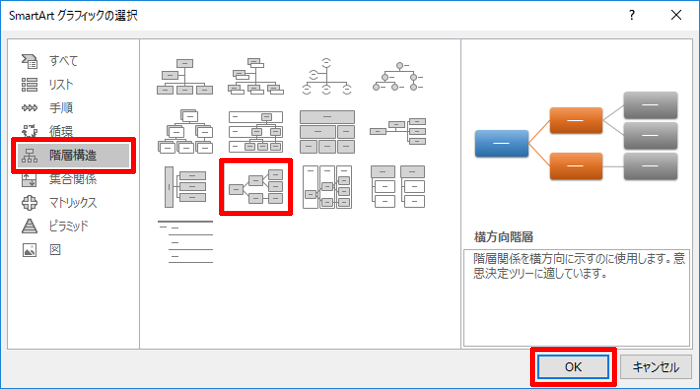Select the rounded-box Hierarchy layout
Screen dimensions: 700x389
185,132
